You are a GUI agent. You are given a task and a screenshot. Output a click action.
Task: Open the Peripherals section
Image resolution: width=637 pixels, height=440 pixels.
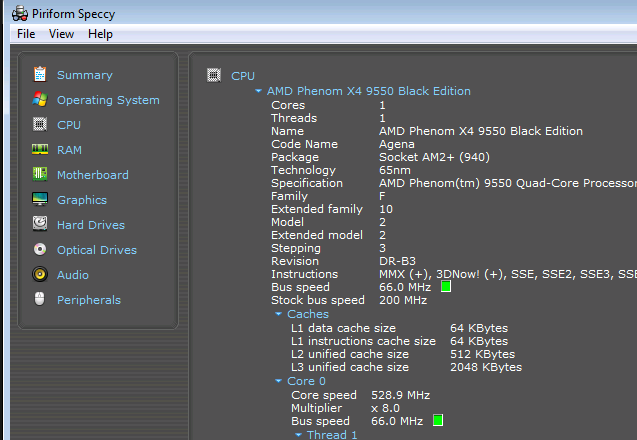click(x=89, y=300)
